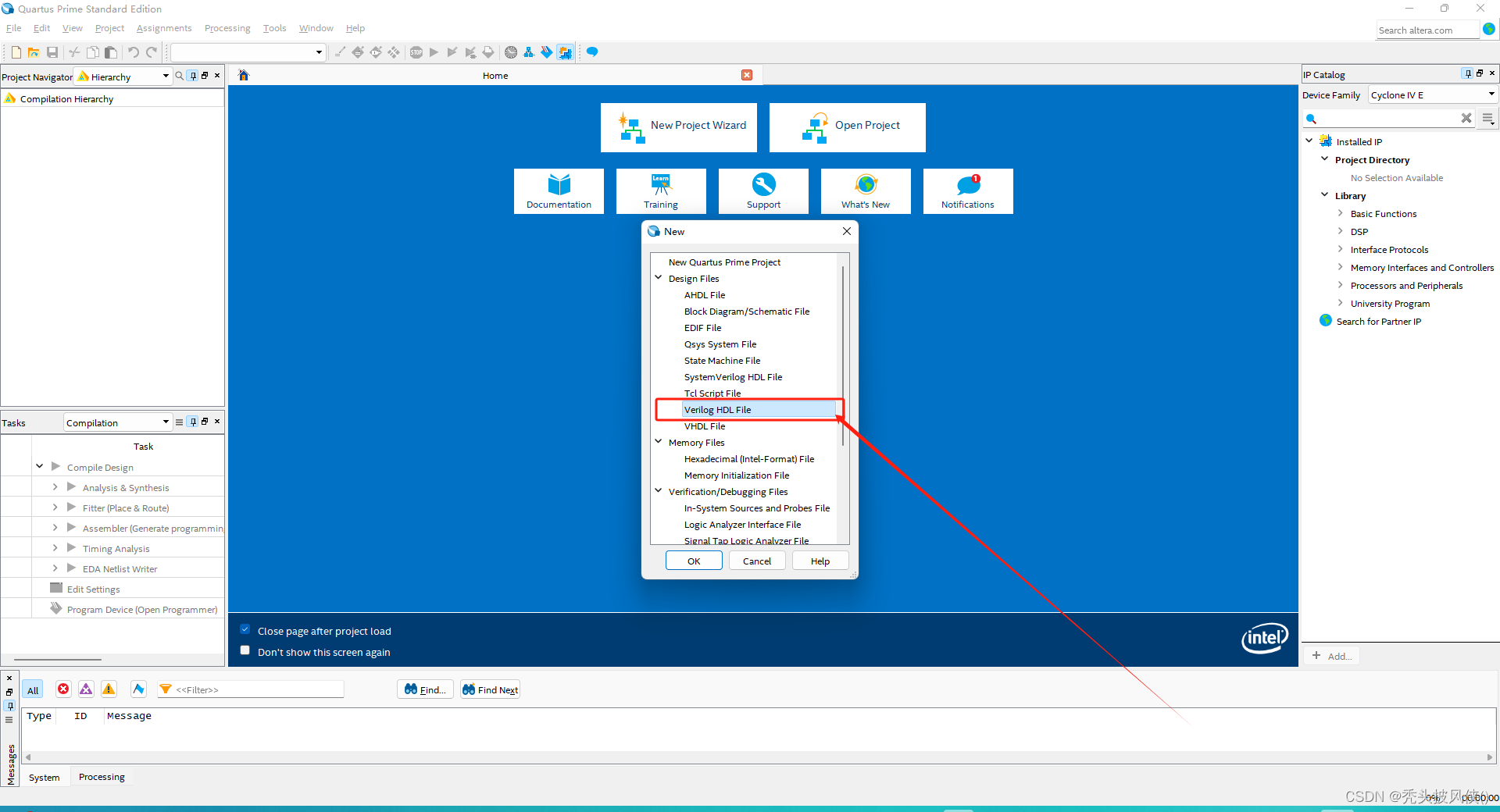Screen dimensions: 1500x812
Task: Toggle pin on Project Navigator panel
Action: pyautogui.click(x=193, y=76)
